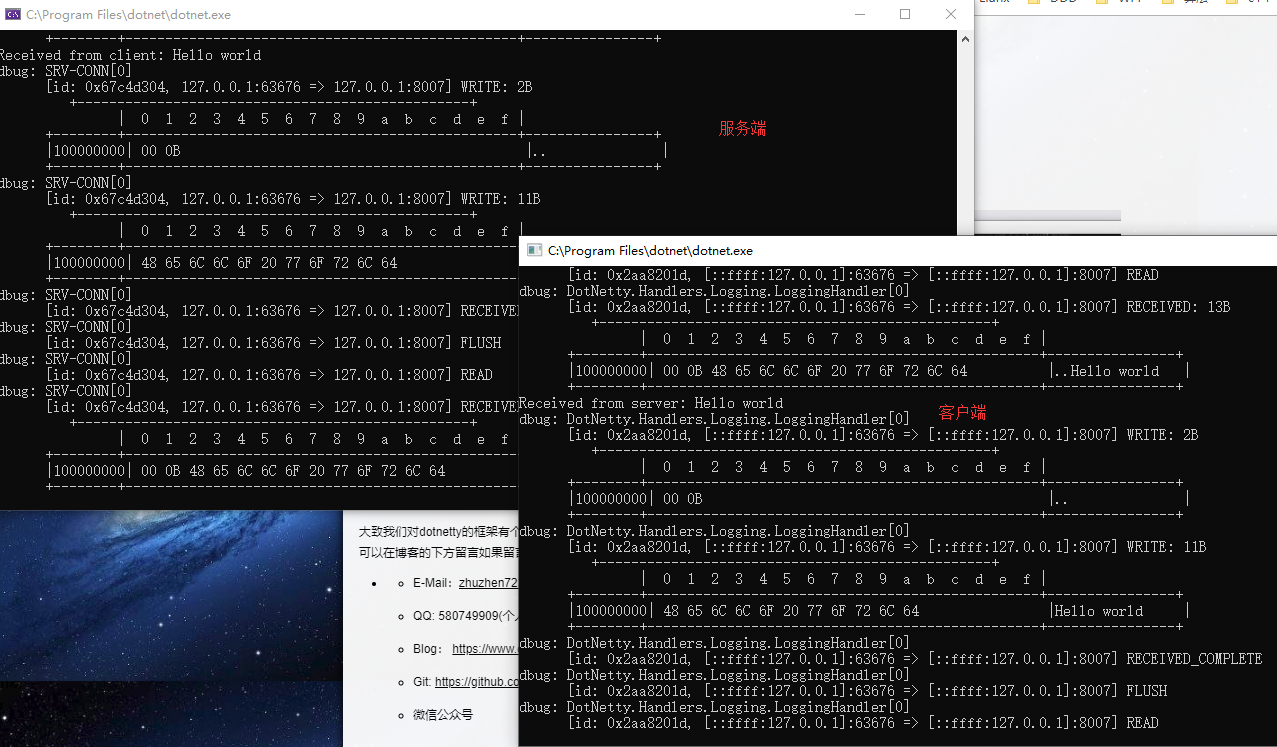The height and width of the screenshot is (747, 1277).
Task: Click the client console 'FLUSH' line
Action: point(867,691)
